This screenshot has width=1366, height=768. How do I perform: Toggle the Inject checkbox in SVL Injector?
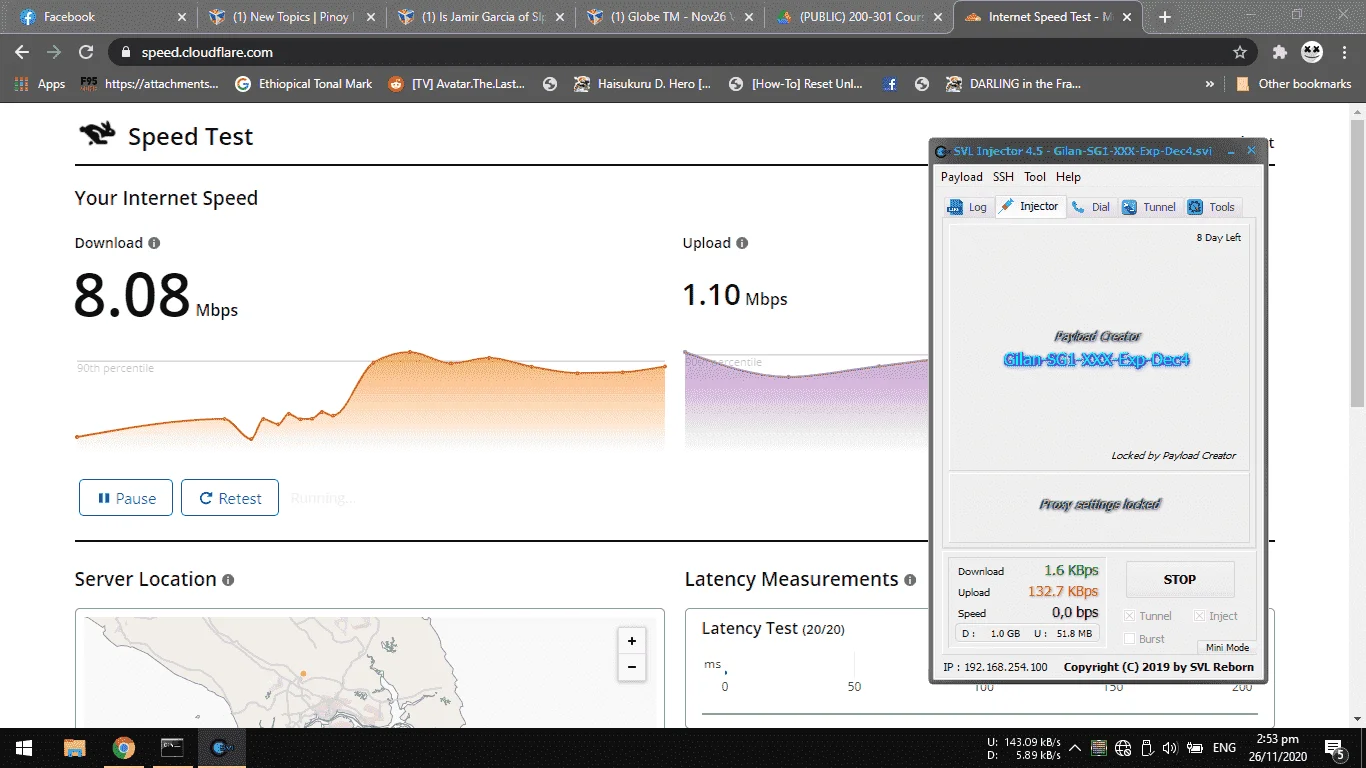(x=1199, y=616)
